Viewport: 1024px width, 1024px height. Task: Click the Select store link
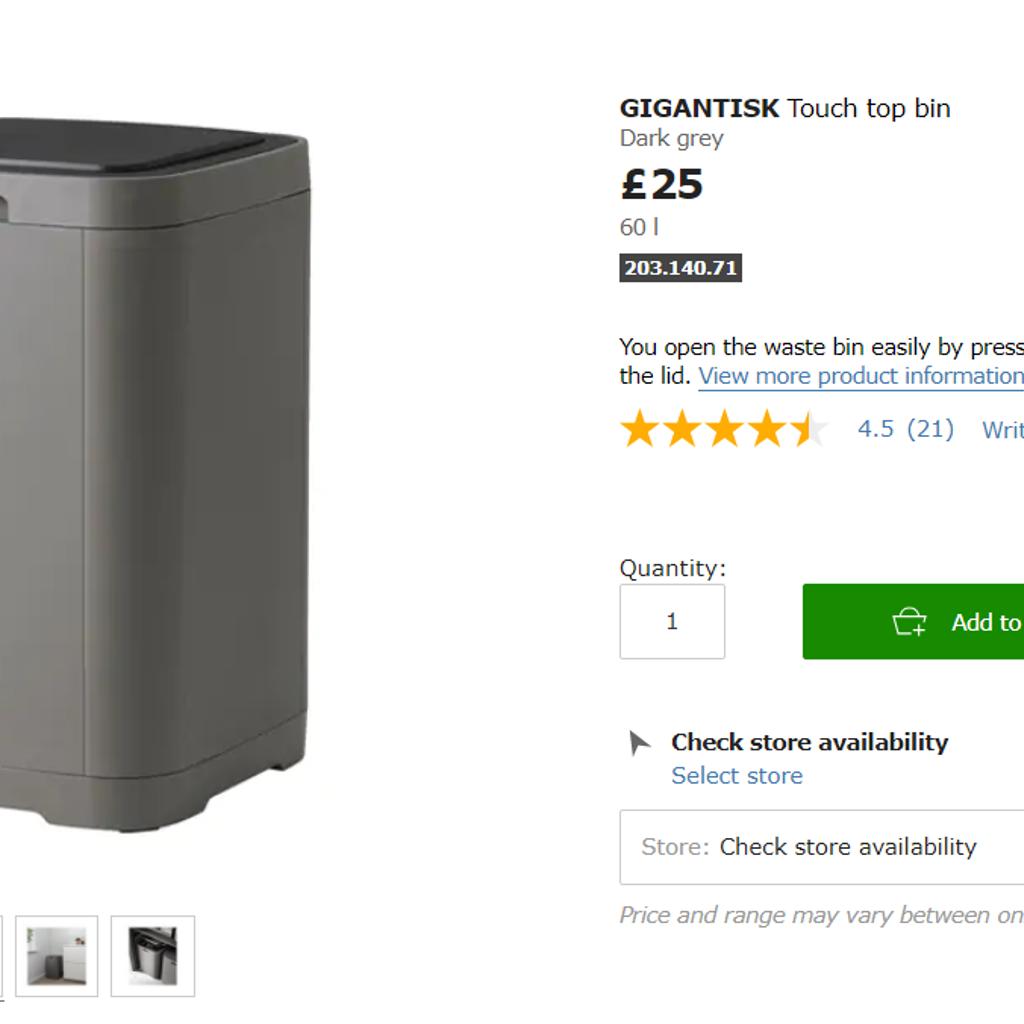click(739, 775)
